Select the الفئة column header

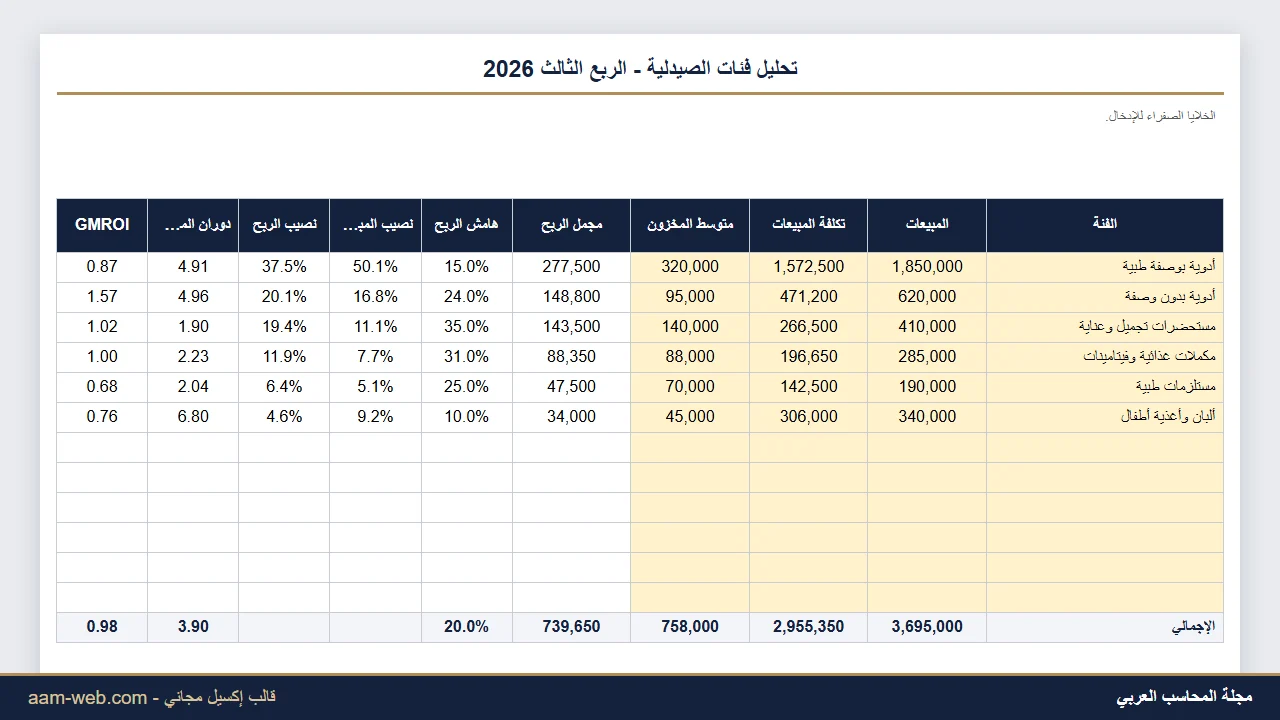[x=1105, y=225]
